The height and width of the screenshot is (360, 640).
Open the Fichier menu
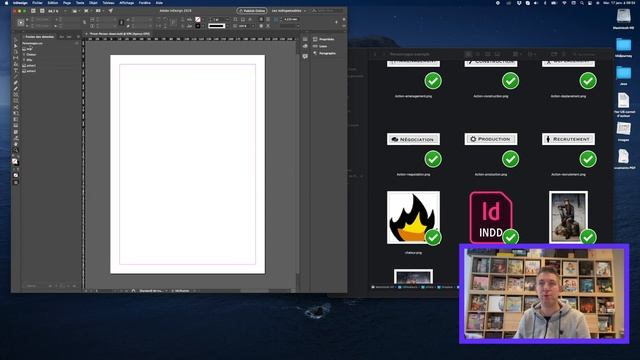click(37, 3)
